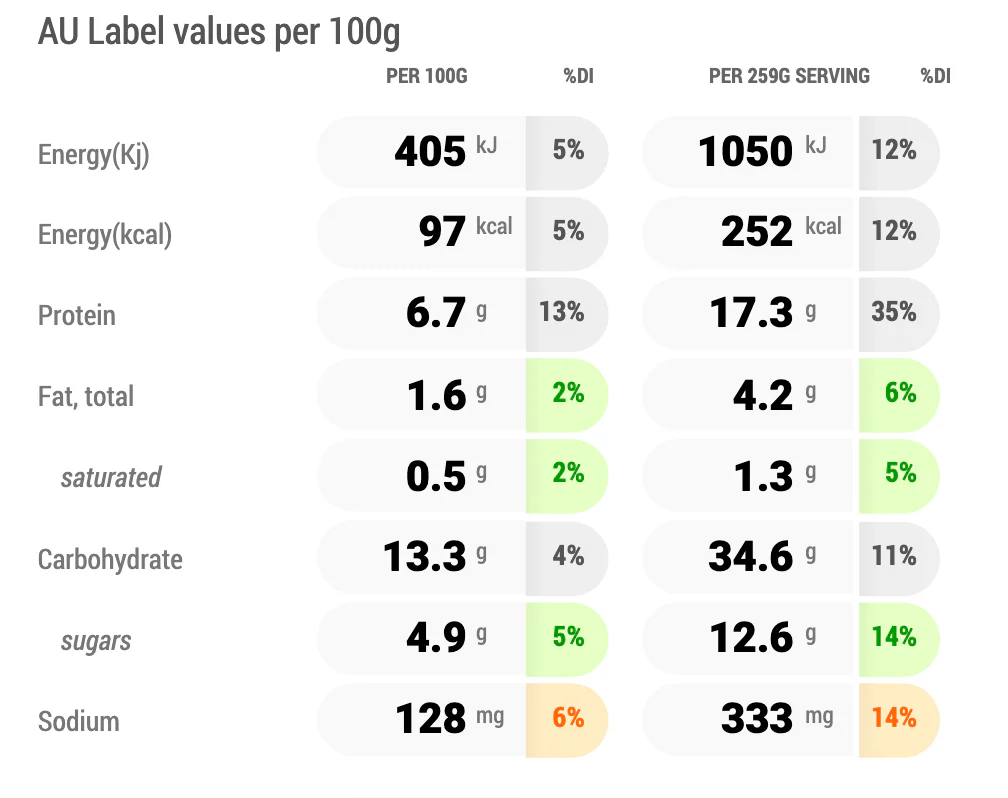Click the Energy(Kj) 405 kJ value
Image resolution: width=1008 pixels, height=798 pixels.
[x=446, y=152]
